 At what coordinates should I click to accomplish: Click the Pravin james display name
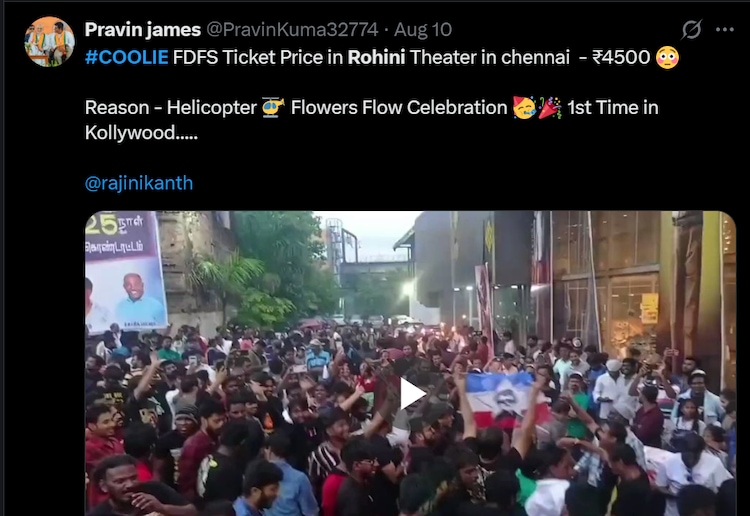143,30
